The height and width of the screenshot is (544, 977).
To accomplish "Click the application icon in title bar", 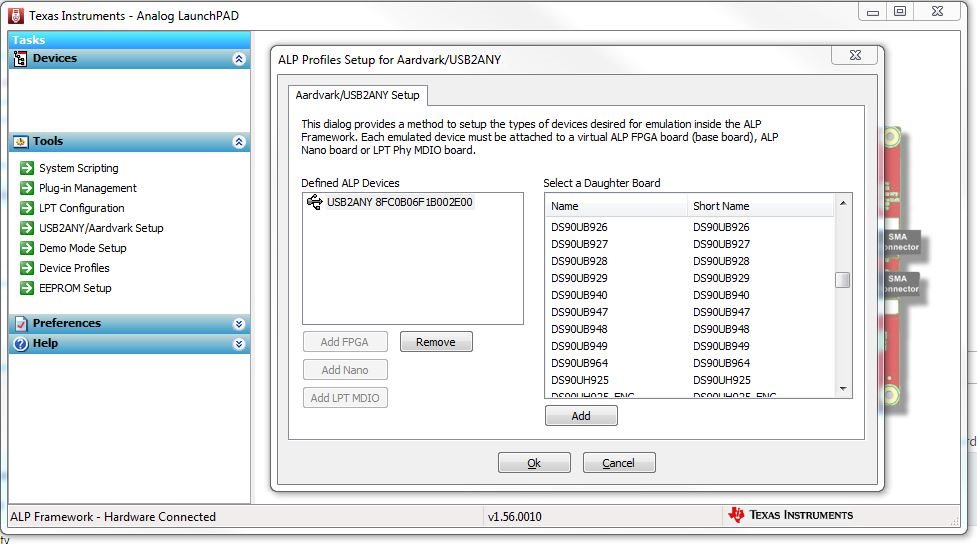I will pos(16,16).
